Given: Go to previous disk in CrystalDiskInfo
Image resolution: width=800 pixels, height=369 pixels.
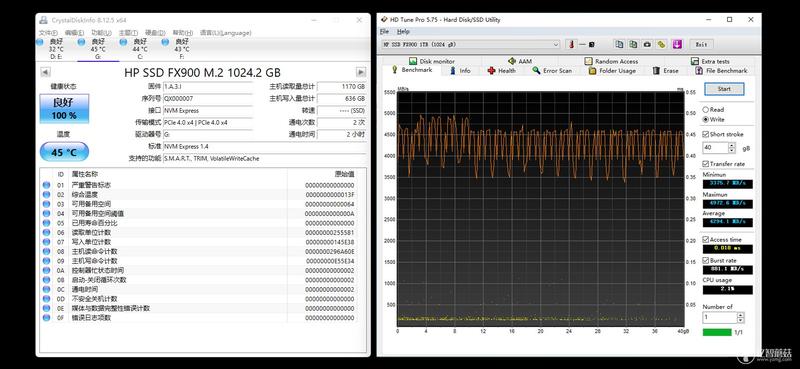Looking at the screenshot, I should [x=45, y=72].
